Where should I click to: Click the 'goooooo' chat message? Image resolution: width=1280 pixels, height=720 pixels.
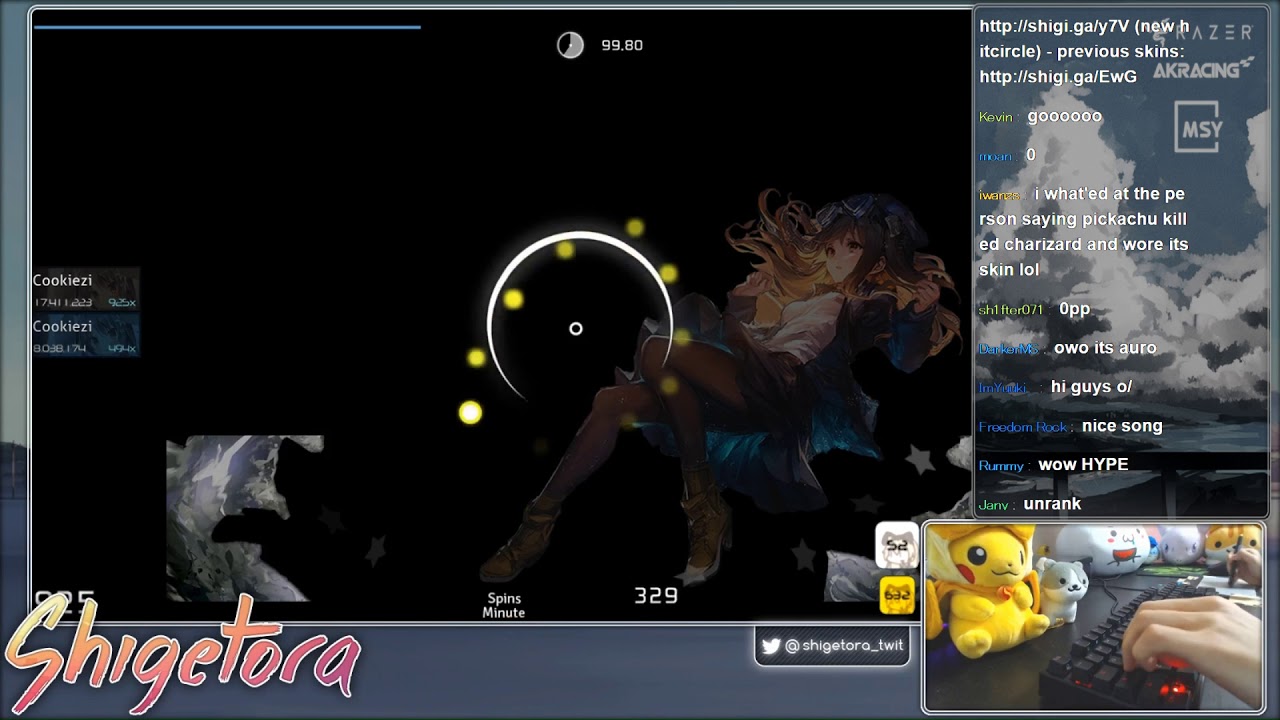pos(1065,116)
